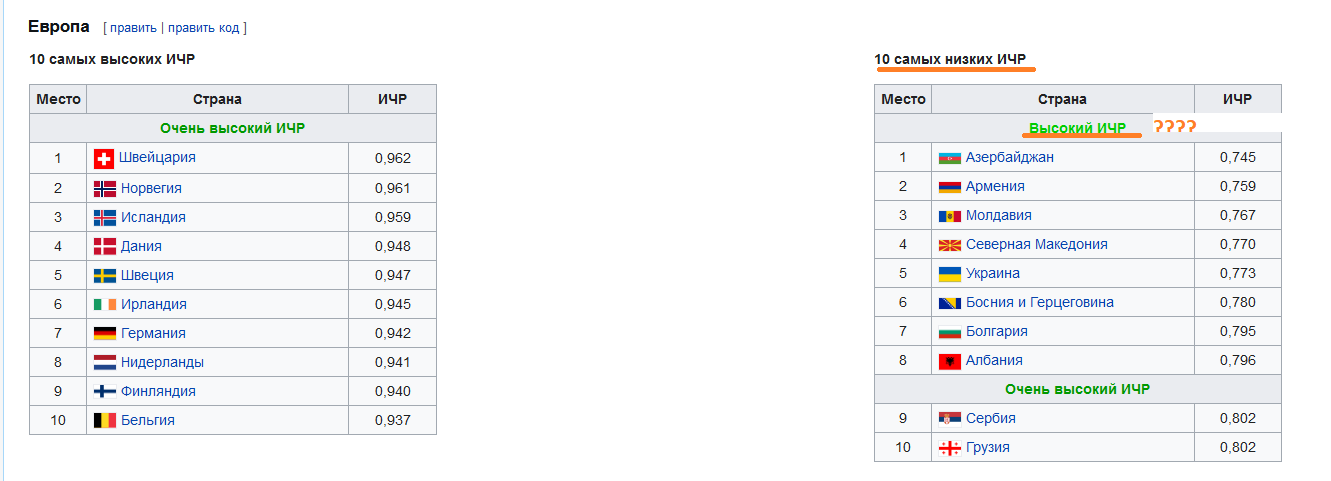The height and width of the screenshot is (481, 1331).
Task: Follow the Босния и Герцеговина link
Action: click(x=1040, y=302)
